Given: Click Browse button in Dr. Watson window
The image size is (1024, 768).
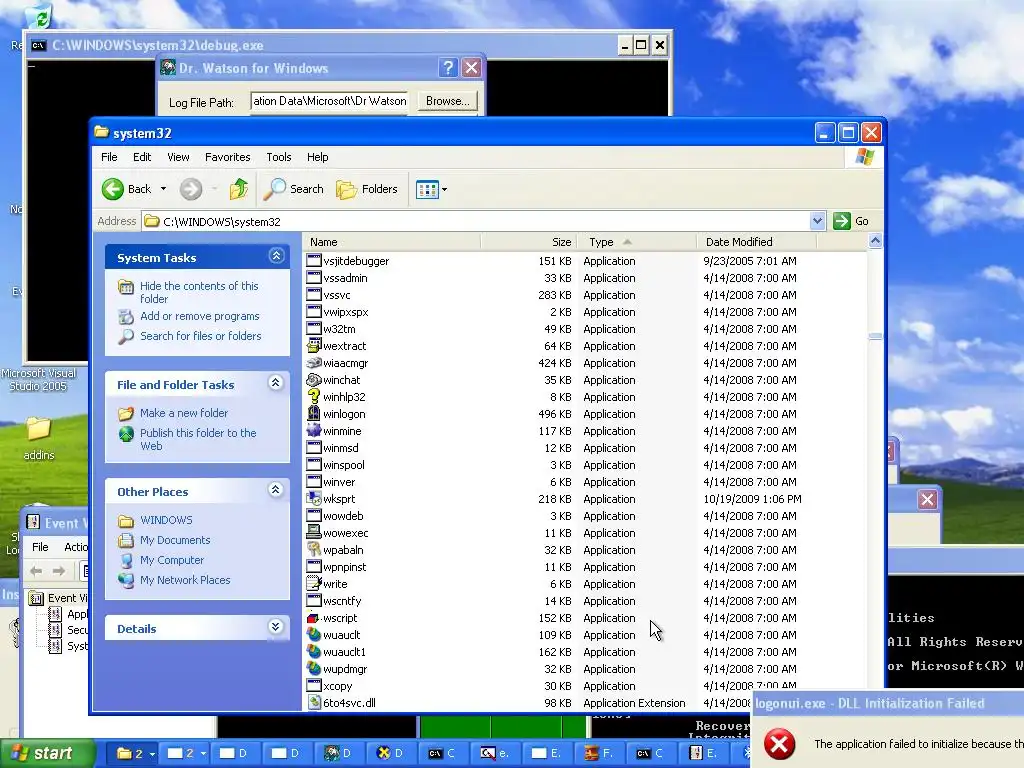Looking at the screenshot, I should click(x=447, y=101).
